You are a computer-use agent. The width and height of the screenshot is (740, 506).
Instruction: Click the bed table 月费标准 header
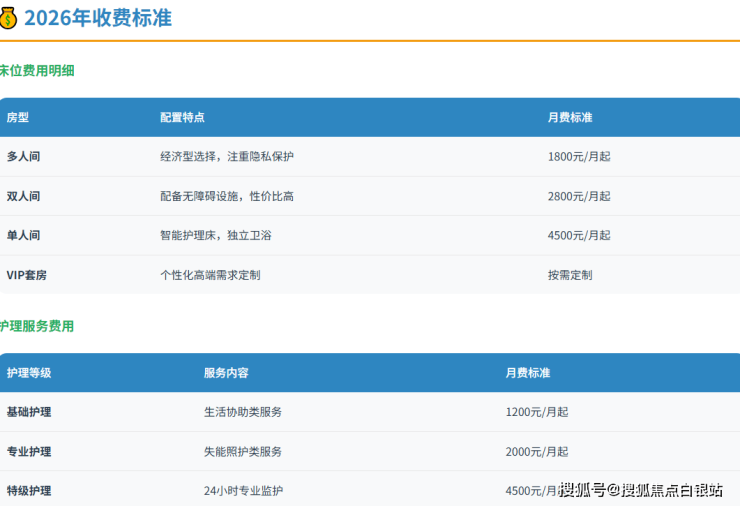(570, 117)
